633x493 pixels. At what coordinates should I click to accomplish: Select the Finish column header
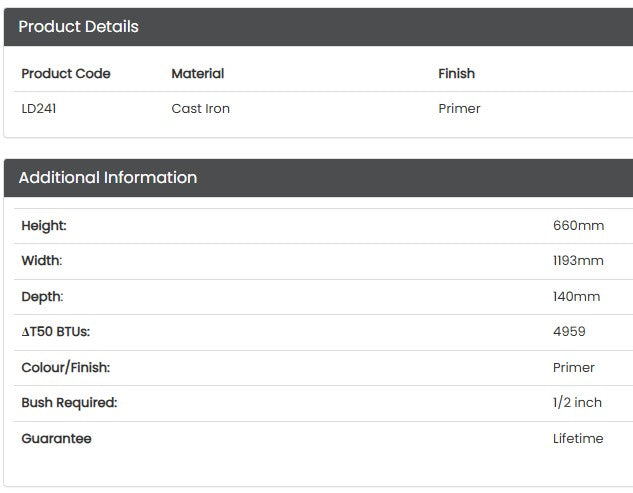(x=457, y=73)
